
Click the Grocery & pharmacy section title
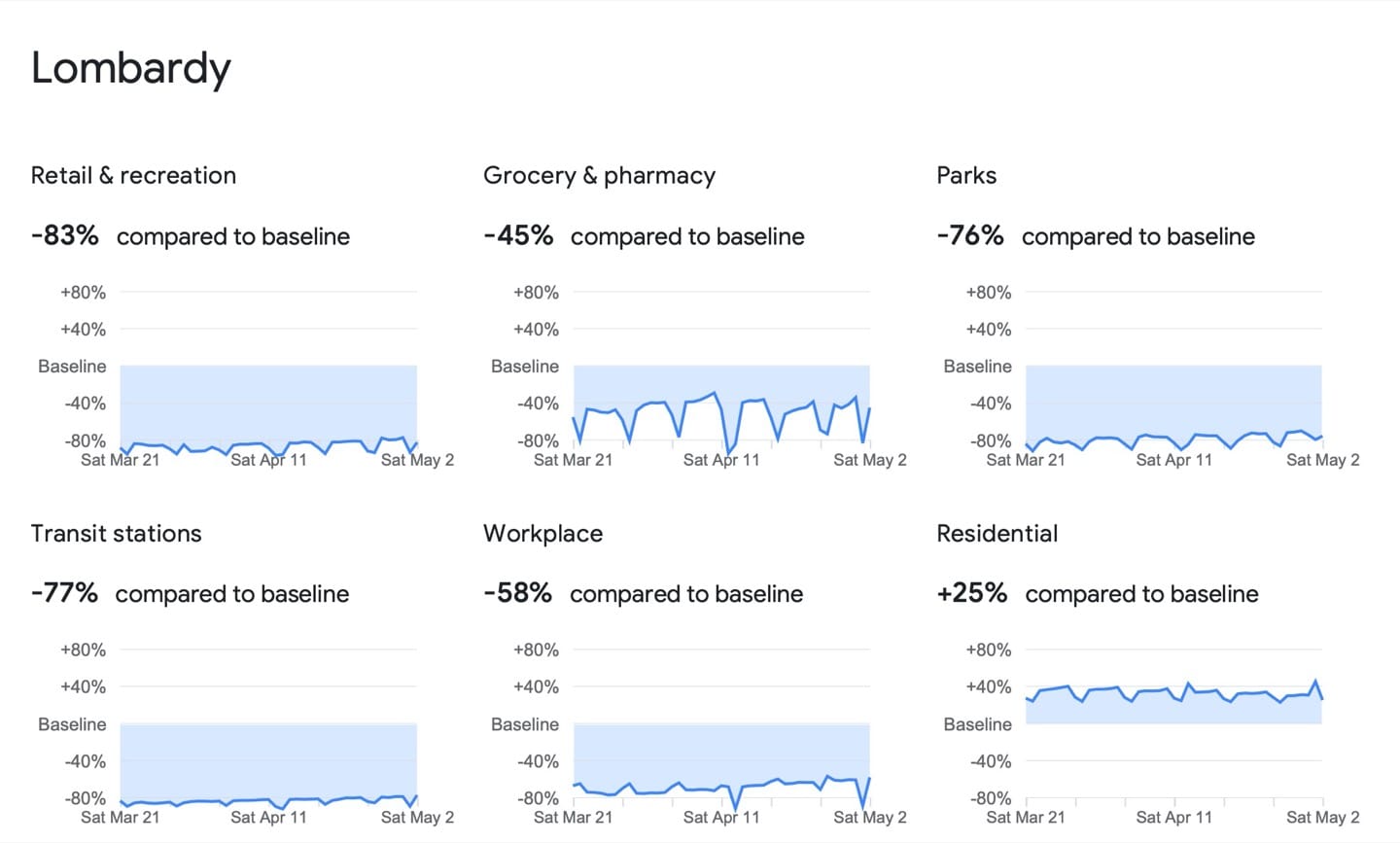point(599,176)
